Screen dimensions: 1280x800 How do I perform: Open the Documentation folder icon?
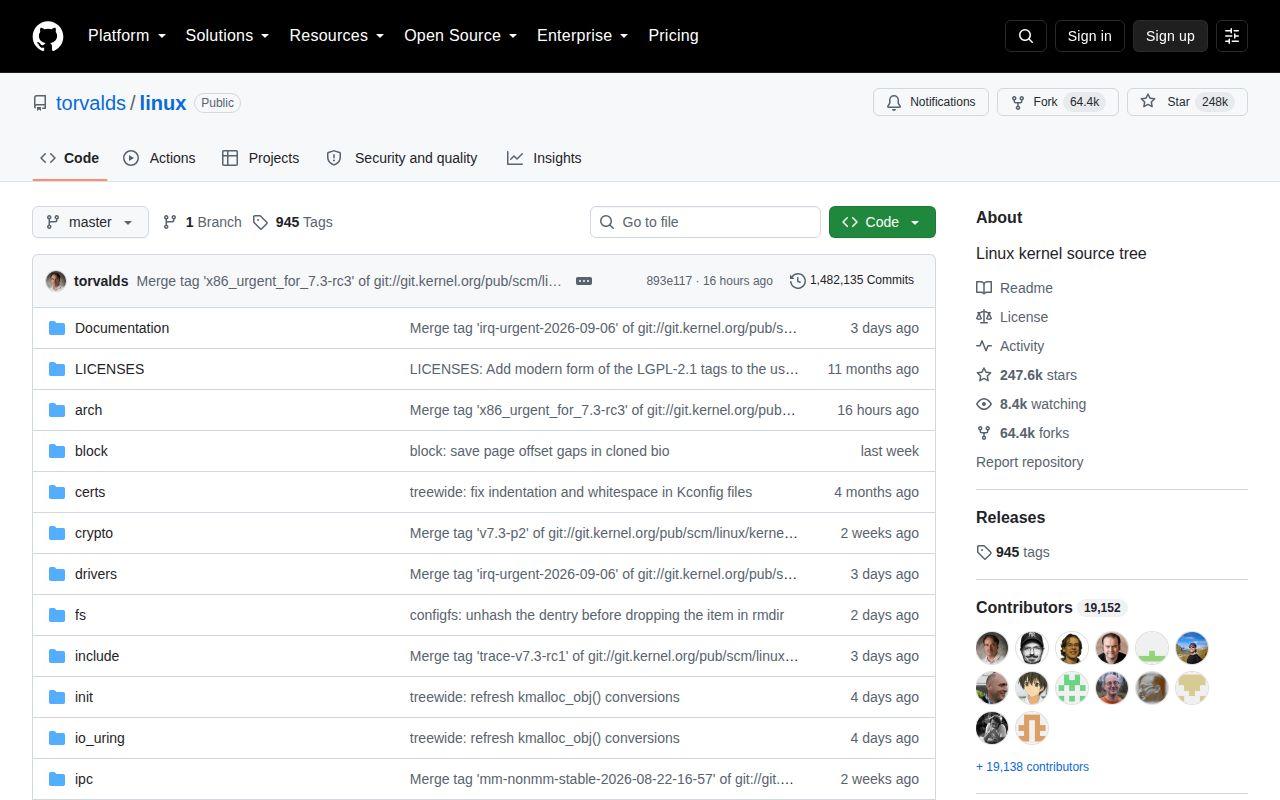tap(57, 328)
